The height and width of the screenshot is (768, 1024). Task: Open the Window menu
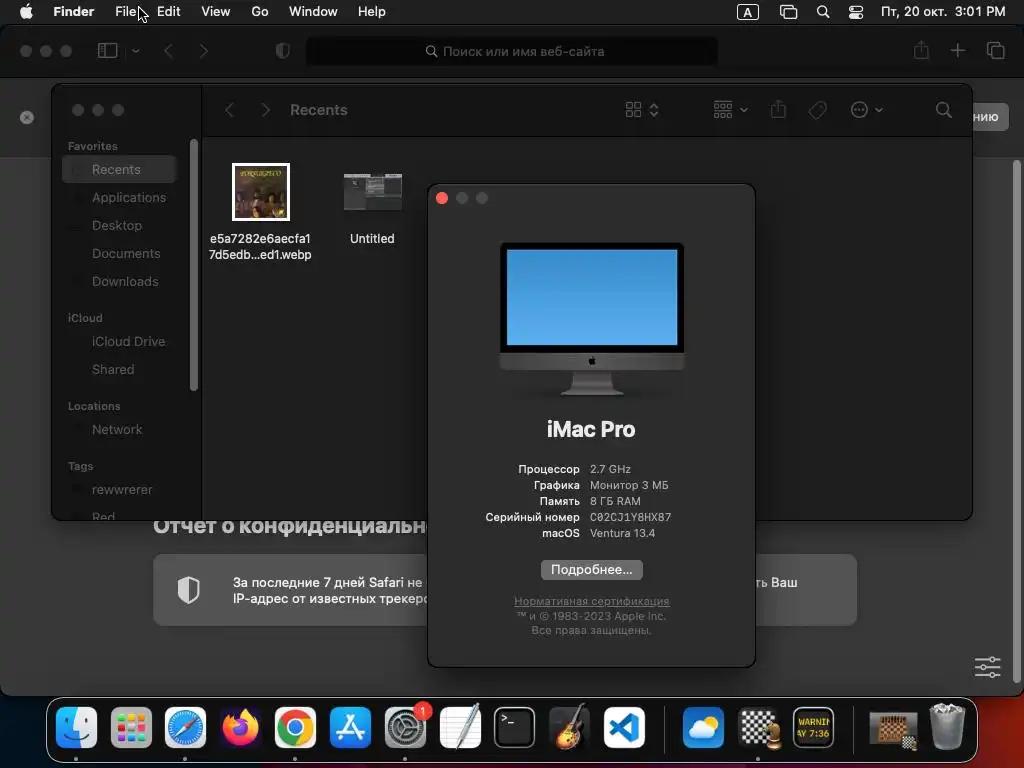coord(313,12)
